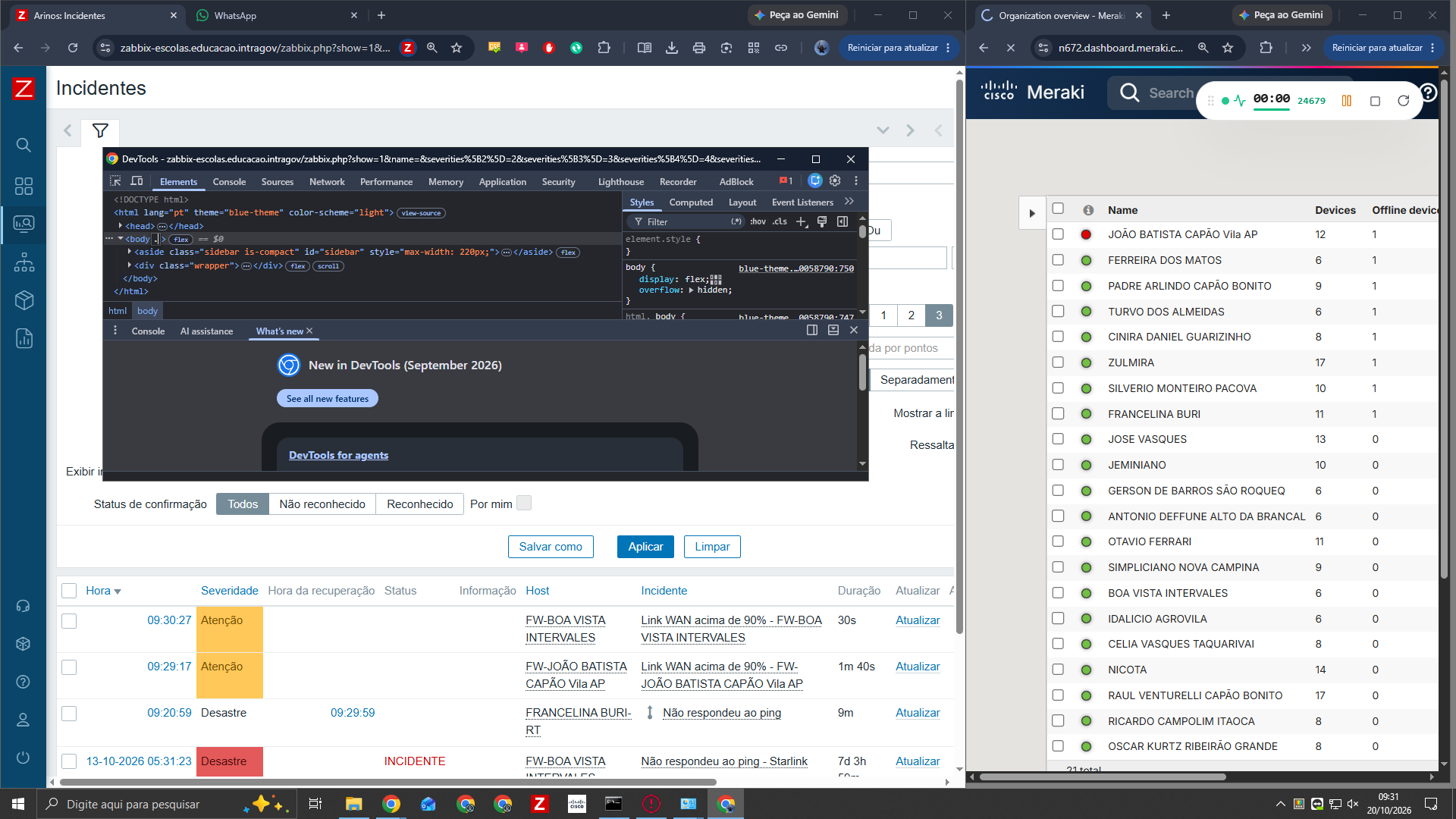The height and width of the screenshot is (819, 1456).
Task: Switch to DevTools Console tab
Action: (229, 182)
